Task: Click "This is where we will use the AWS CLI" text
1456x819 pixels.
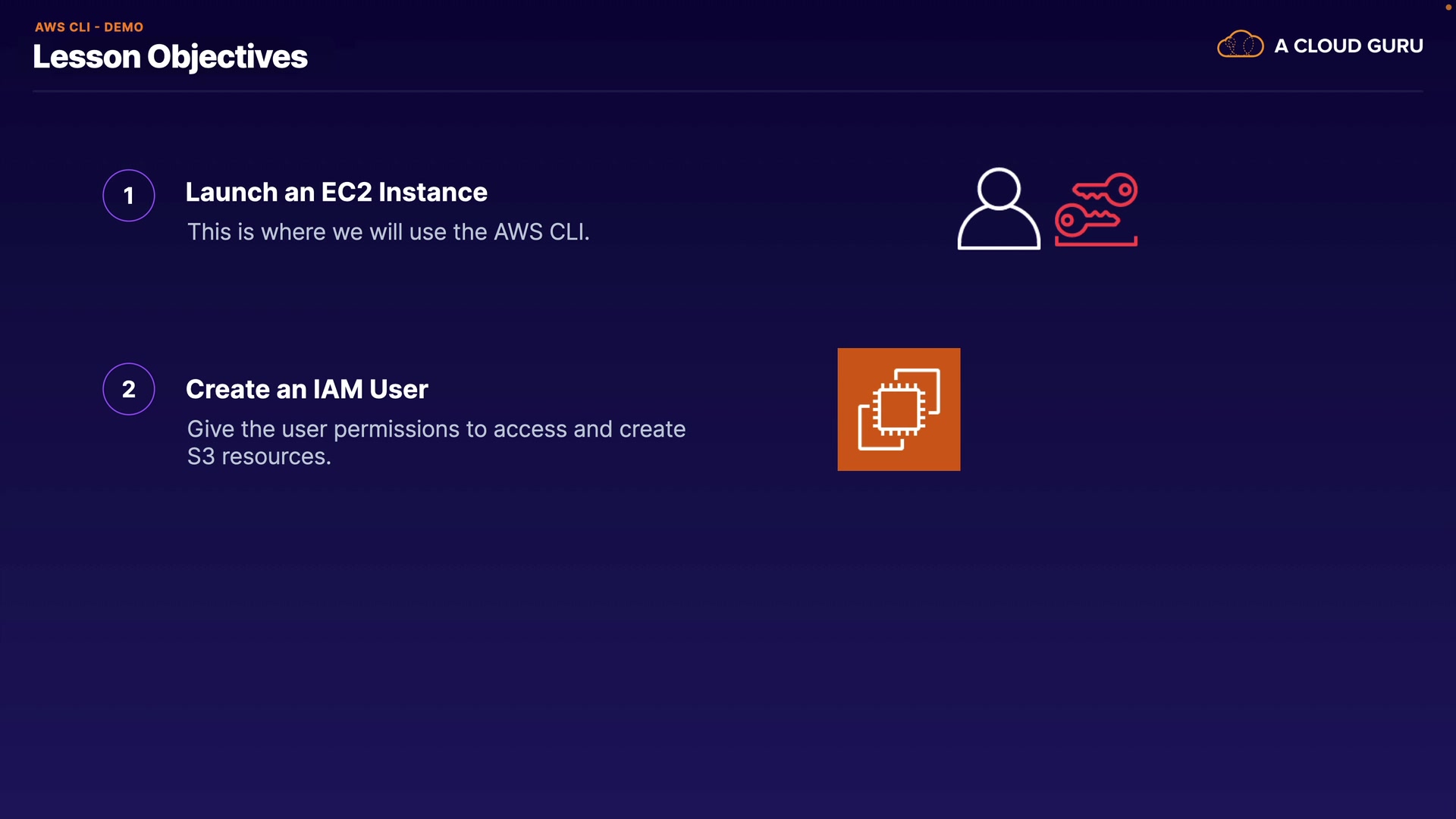Action: (x=388, y=232)
